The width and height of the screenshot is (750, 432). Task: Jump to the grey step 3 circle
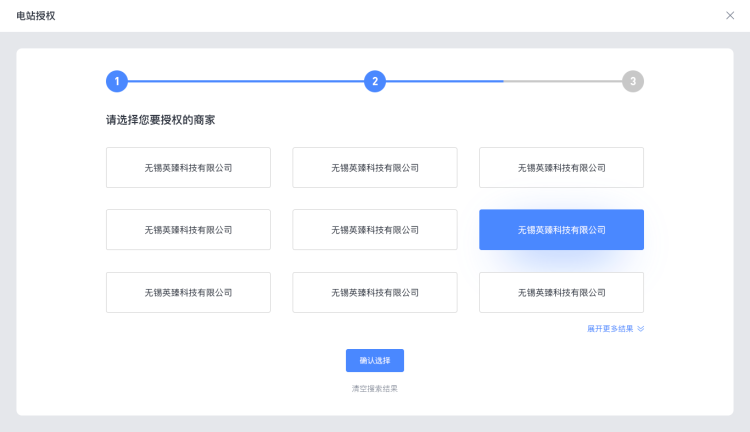click(x=633, y=81)
